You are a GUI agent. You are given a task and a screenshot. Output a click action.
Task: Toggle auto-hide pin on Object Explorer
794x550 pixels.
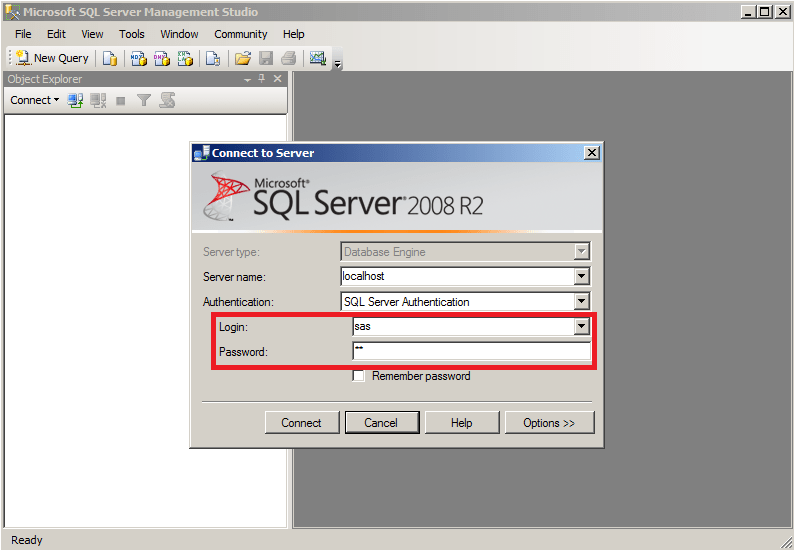262,78
